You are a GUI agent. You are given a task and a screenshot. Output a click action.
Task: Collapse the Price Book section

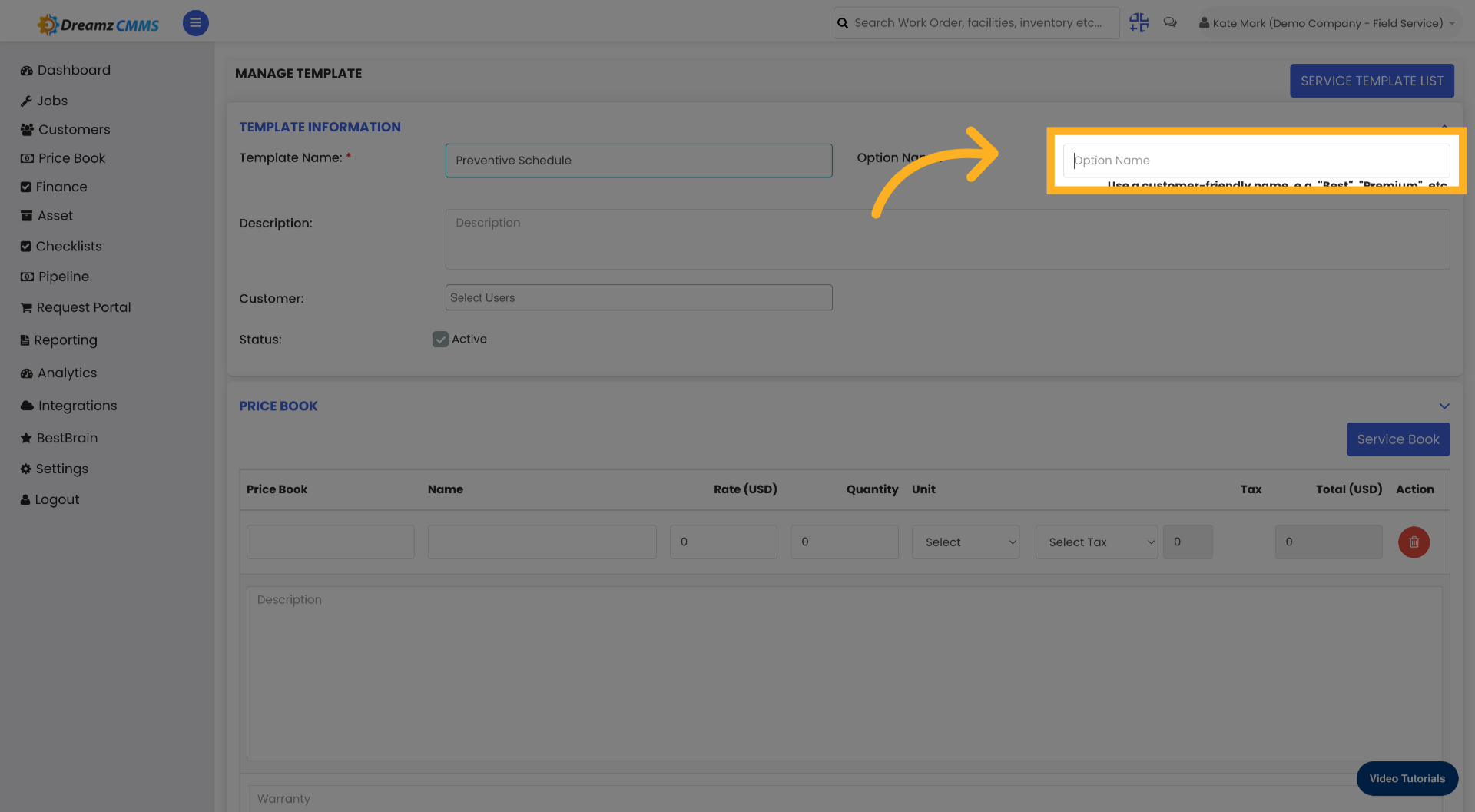[1444, 406]
